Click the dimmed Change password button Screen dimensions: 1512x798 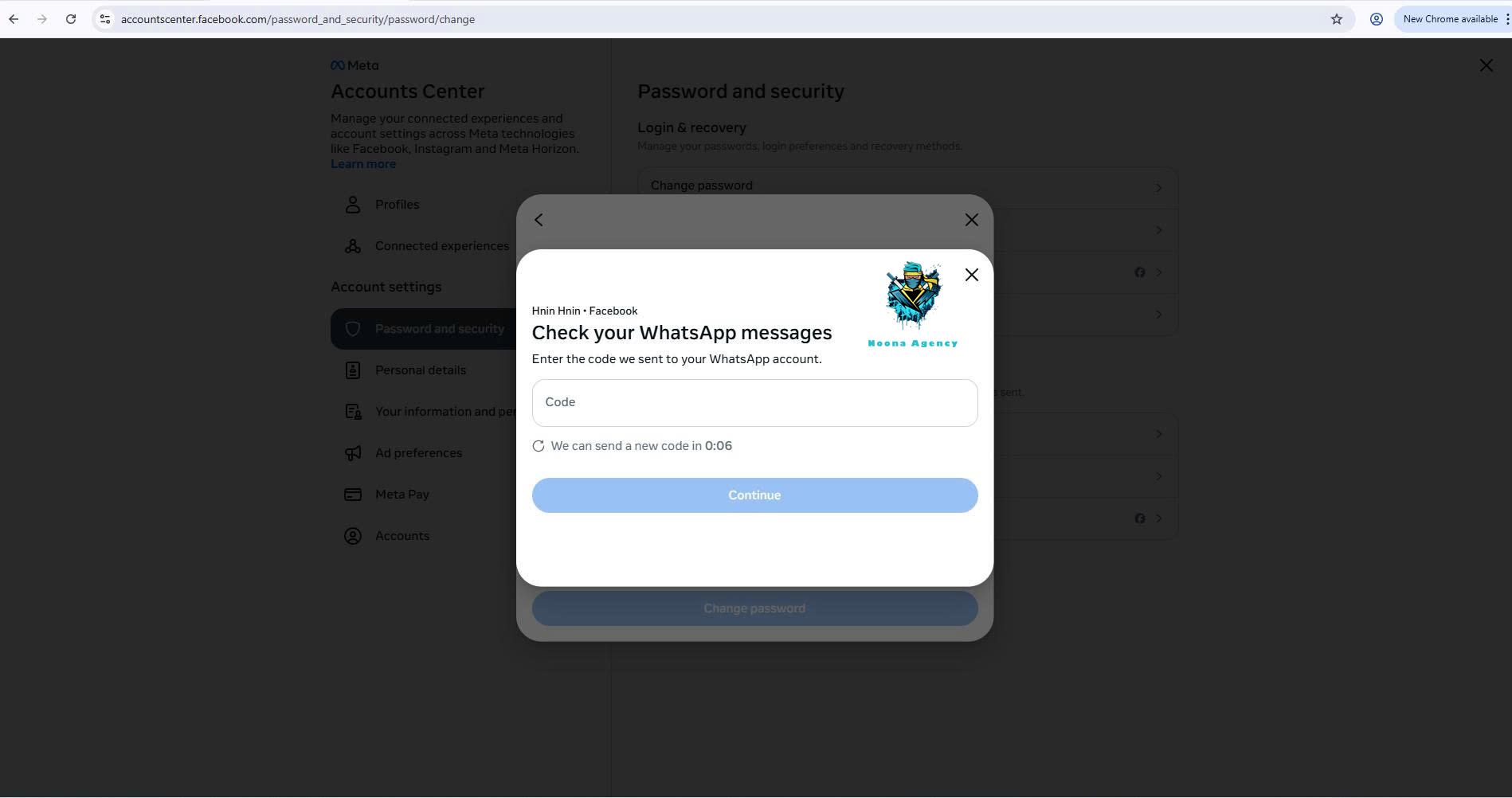[754, 608]
